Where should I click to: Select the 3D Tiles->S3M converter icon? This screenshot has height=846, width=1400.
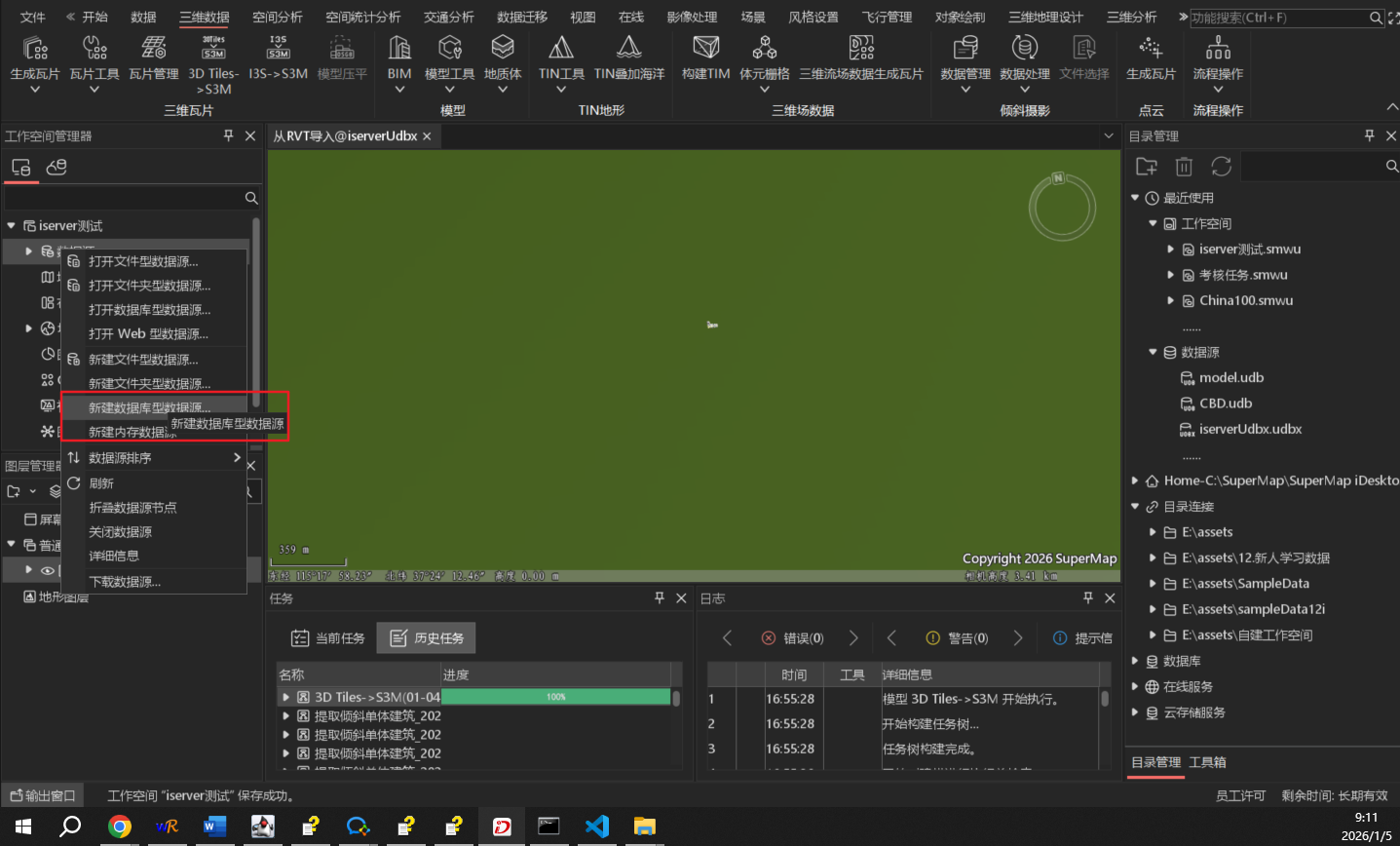point(213,49)
